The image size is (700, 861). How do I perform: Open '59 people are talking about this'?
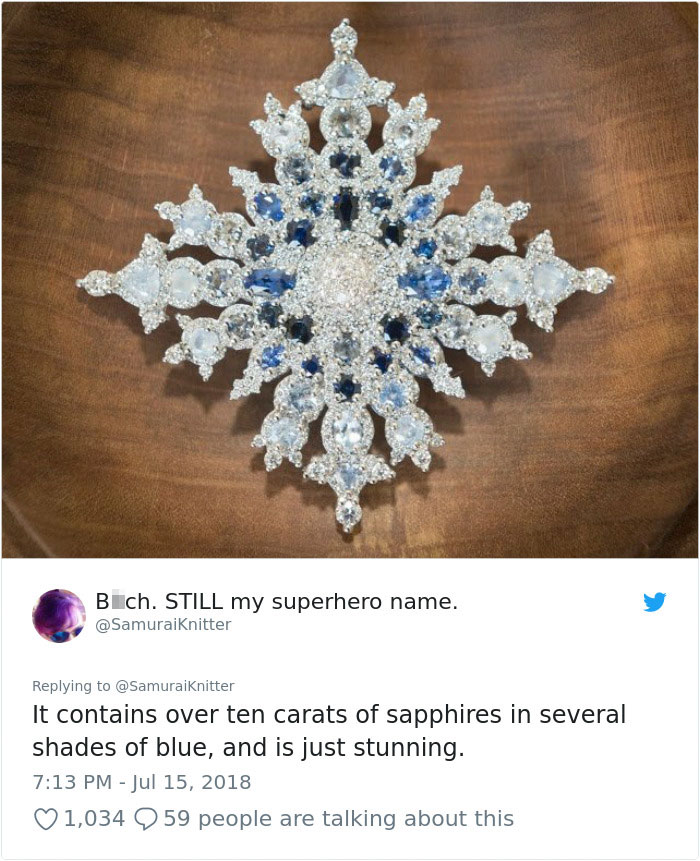click(338, 819)
